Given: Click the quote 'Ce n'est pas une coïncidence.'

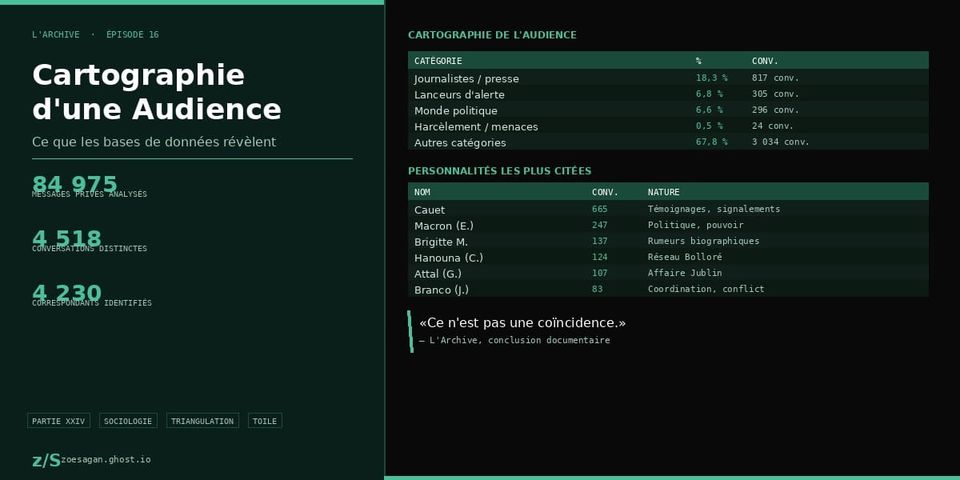Looking at the screenshot, I should point(522,323).
